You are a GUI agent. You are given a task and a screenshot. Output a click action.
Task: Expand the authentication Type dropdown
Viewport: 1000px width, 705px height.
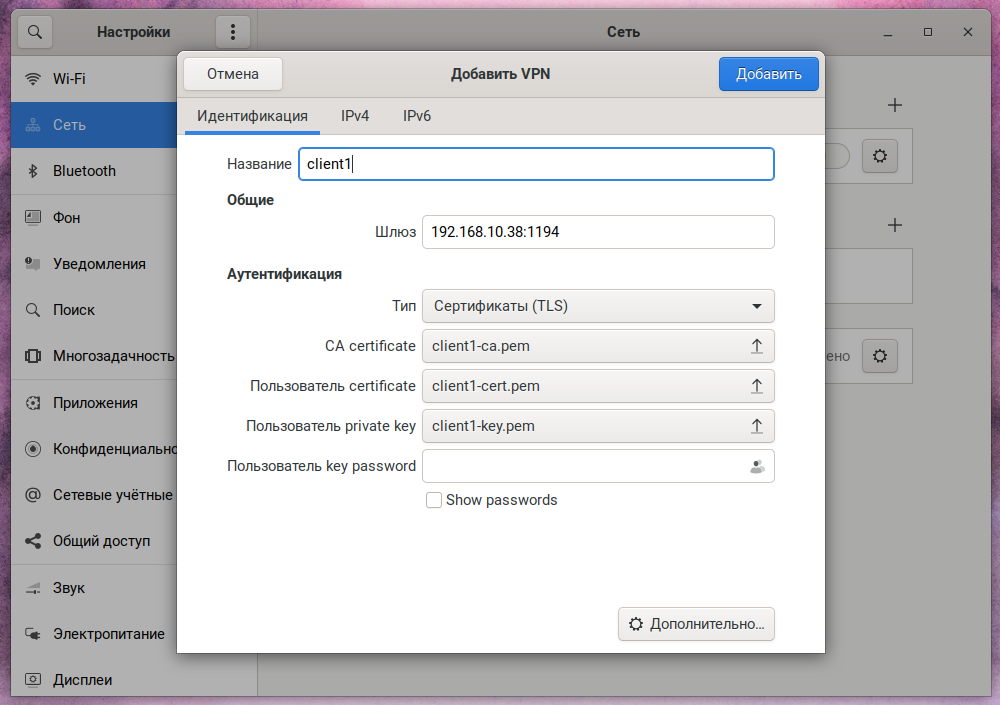[598, 306]
